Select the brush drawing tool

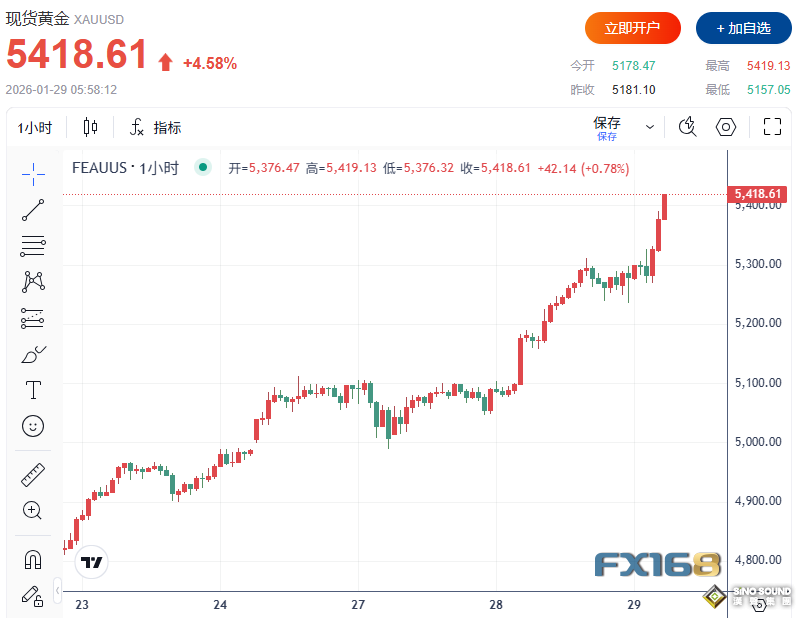tap(33, 354)
